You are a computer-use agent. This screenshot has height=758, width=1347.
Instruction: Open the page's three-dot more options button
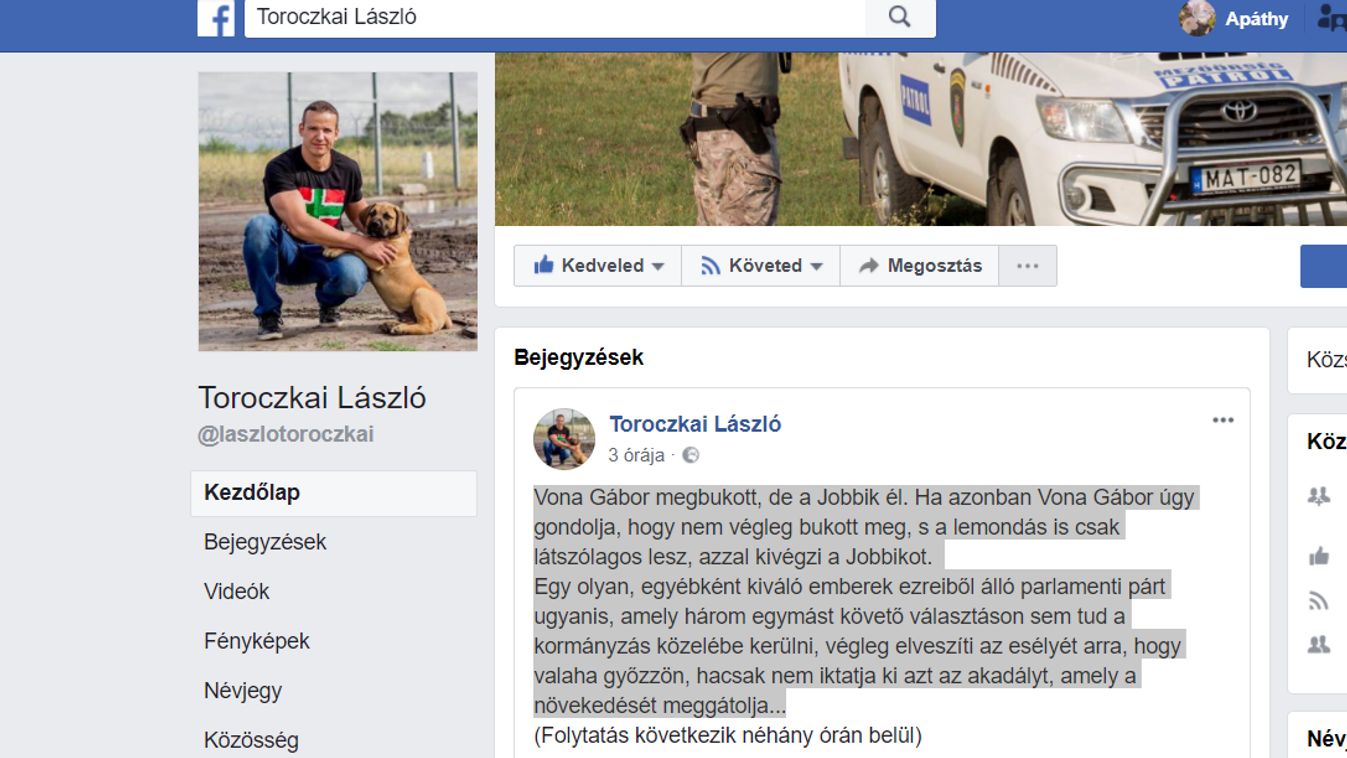[x=1027, y=266]
